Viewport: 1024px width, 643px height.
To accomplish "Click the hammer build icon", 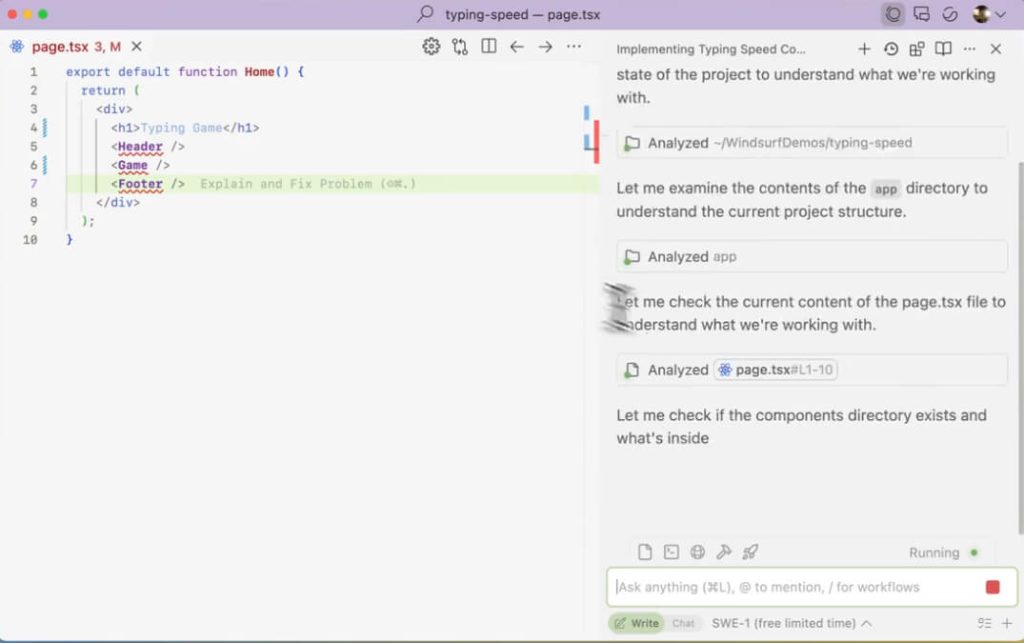I will [x=724, y=552].
